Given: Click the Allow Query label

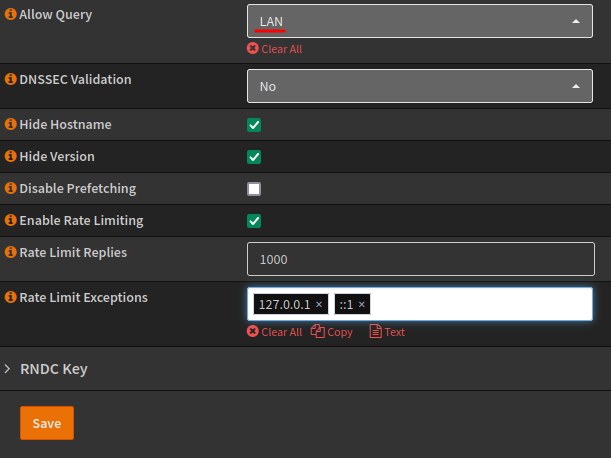Looking at the screenshot, I should (56, 15).
